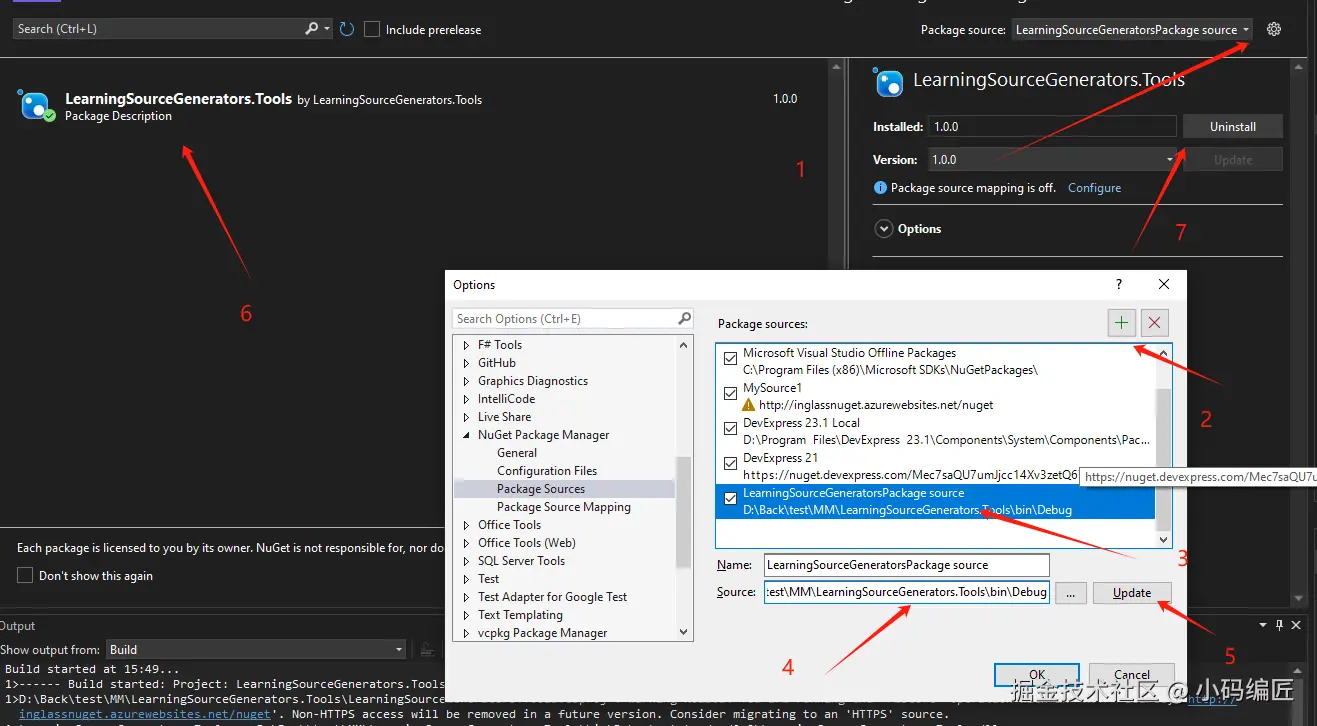1317x726 pixels.
Task: Click the Search Options magnifier icon
Action: [684, 319]
